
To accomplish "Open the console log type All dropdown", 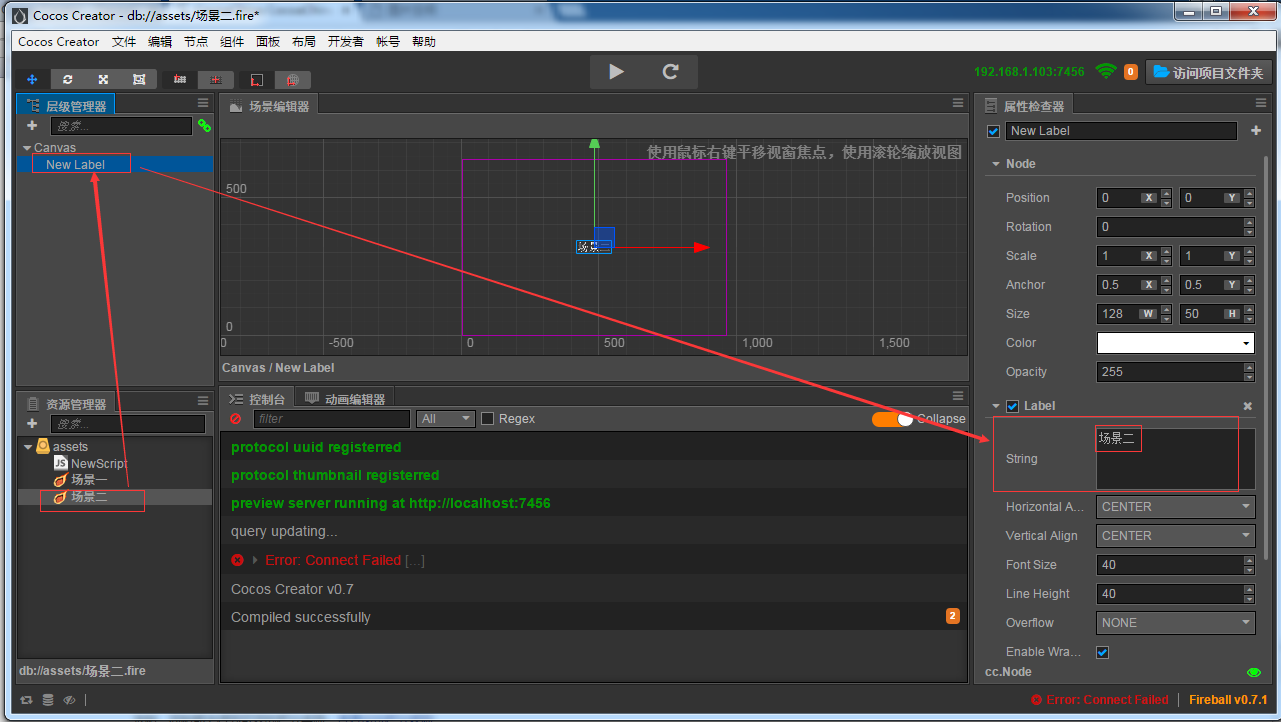I will click(446, 419).
